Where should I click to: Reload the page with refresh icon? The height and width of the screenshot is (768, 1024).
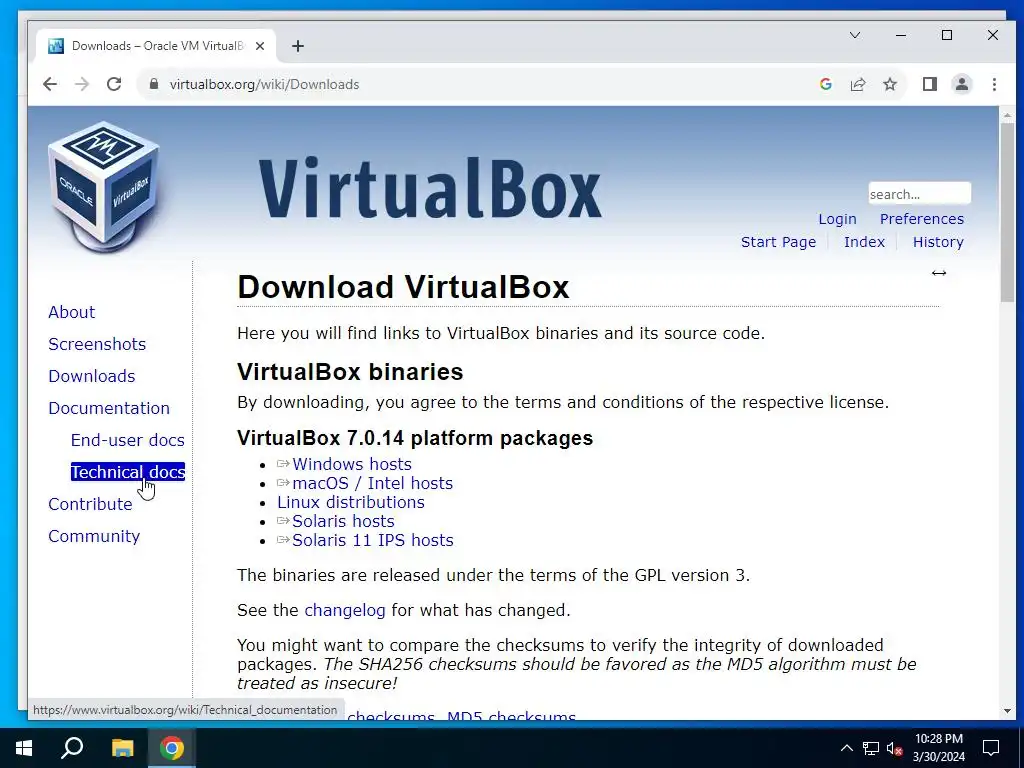(114, 84)
